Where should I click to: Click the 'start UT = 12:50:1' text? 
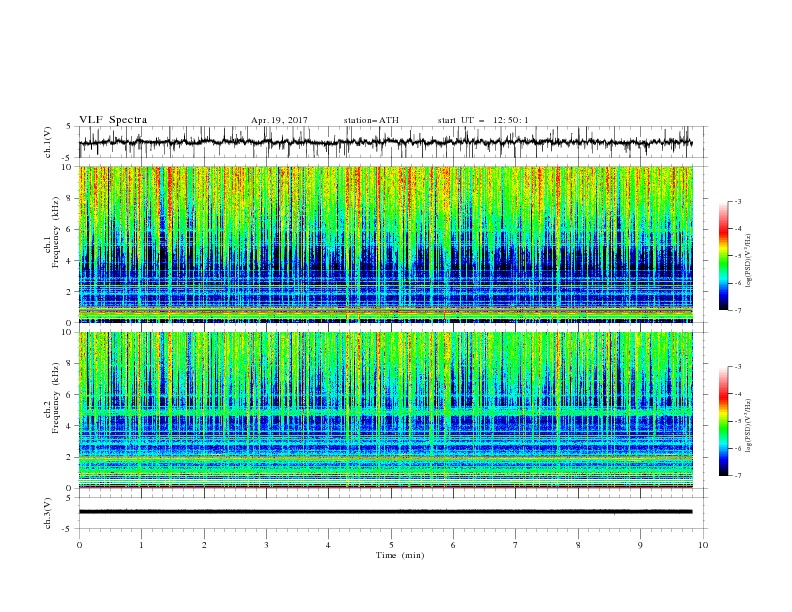tap(483, 120)
